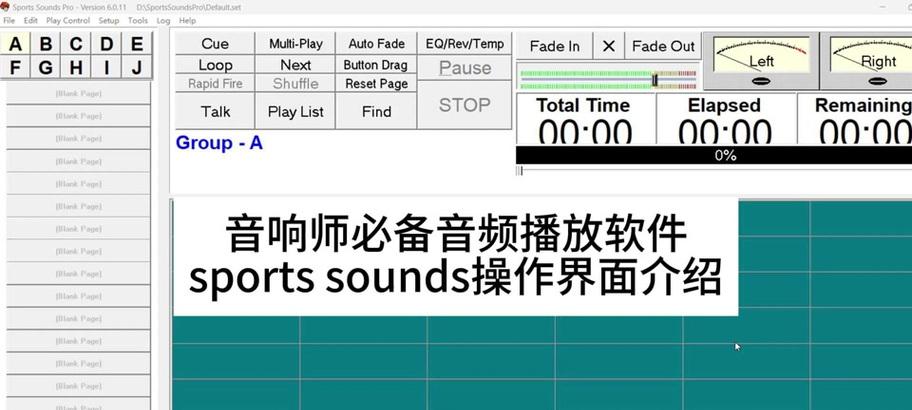The height and width of the screenshot is (410, 912).
Task: Select the first Blank Page button
Action: tap(79, 93)
